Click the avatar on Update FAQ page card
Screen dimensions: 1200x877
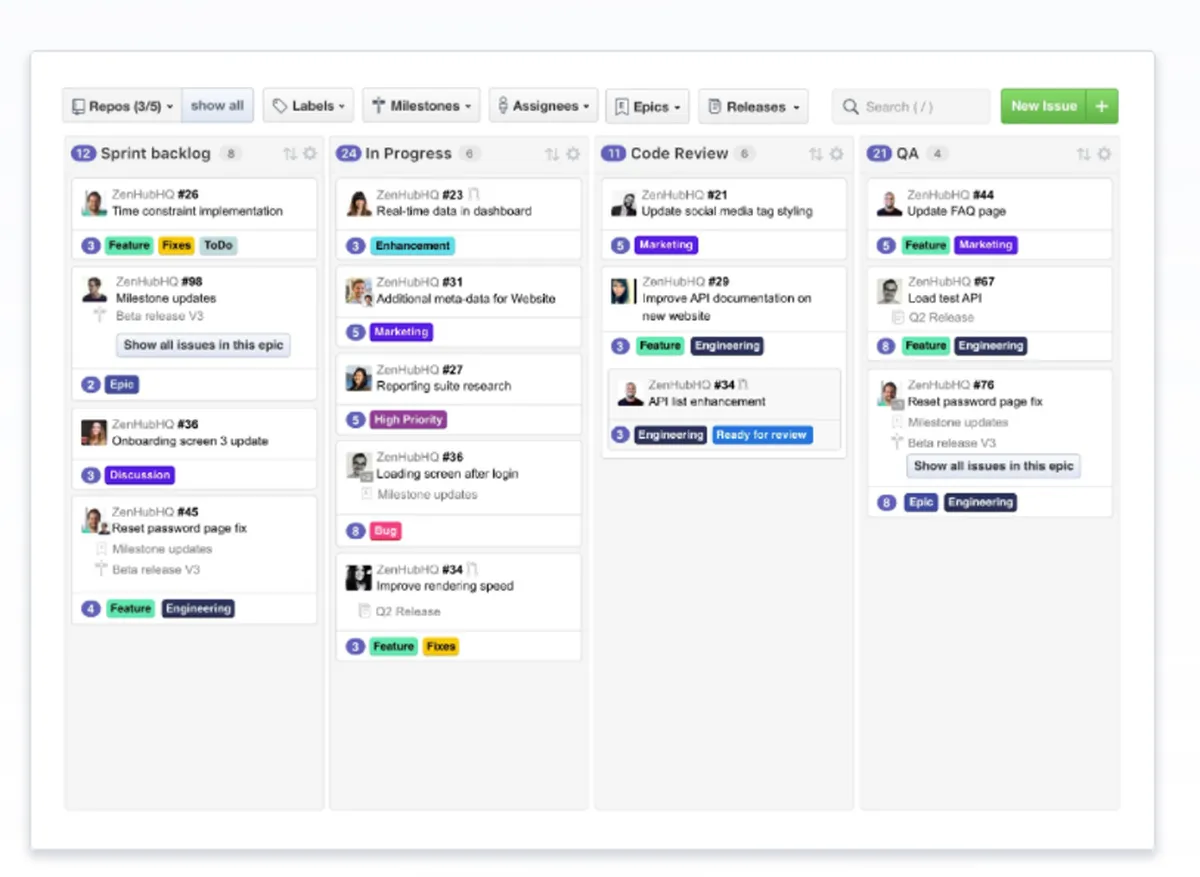tap(889, 203)
